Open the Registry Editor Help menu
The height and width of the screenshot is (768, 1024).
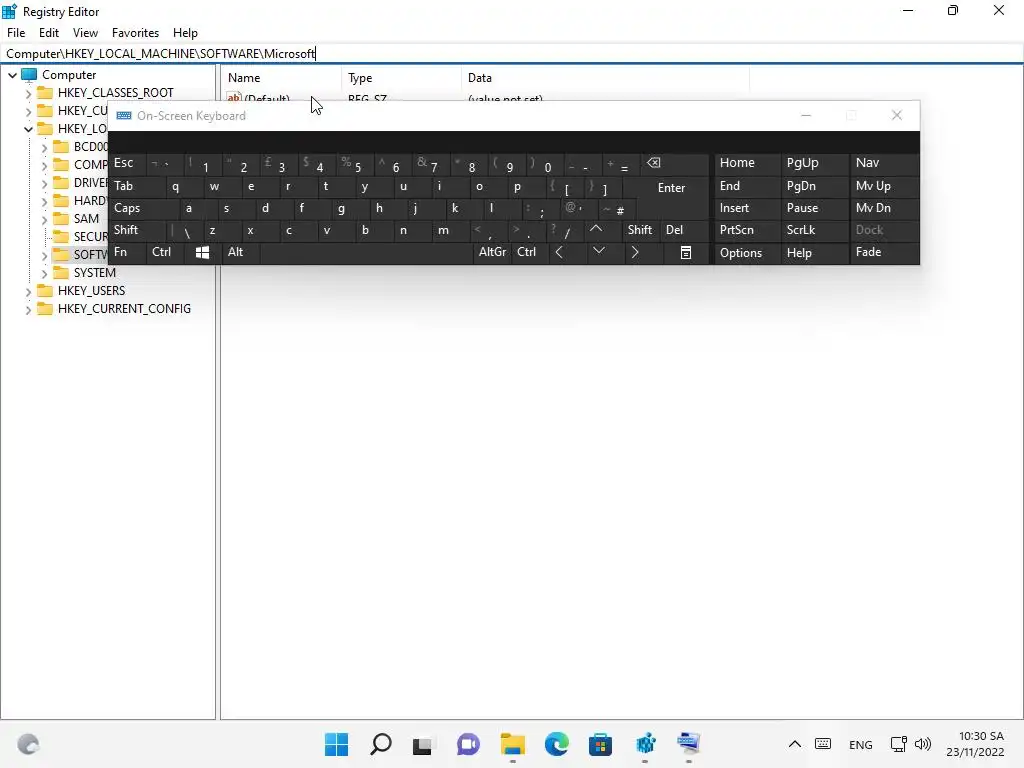(185, 33)
